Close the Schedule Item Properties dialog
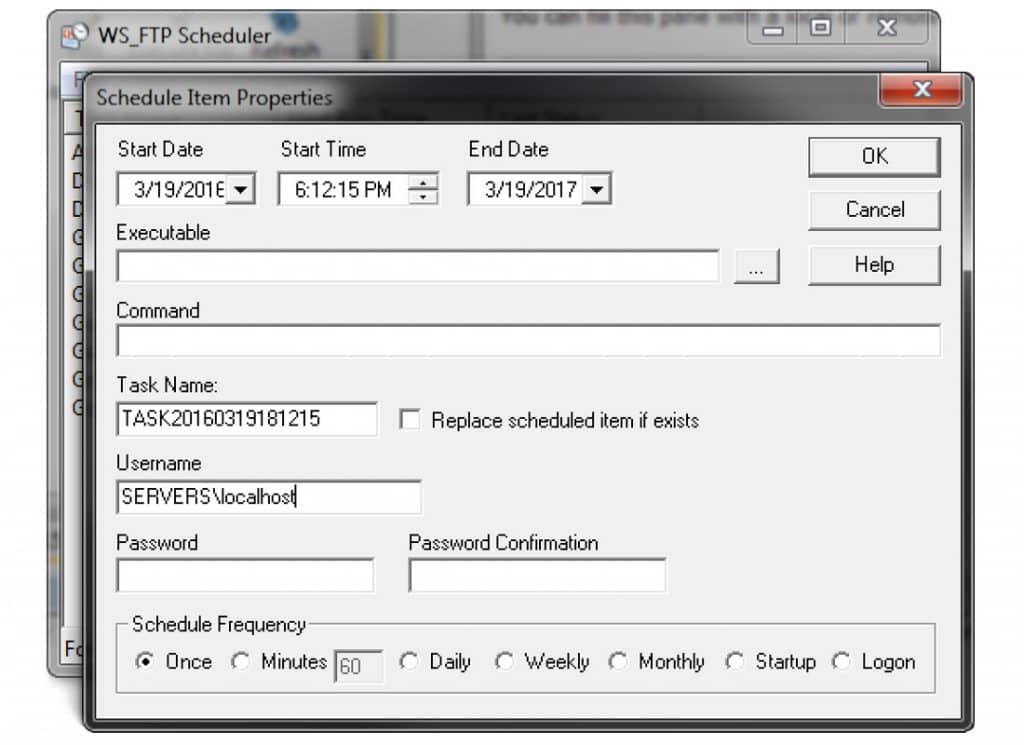 point(921,89)
